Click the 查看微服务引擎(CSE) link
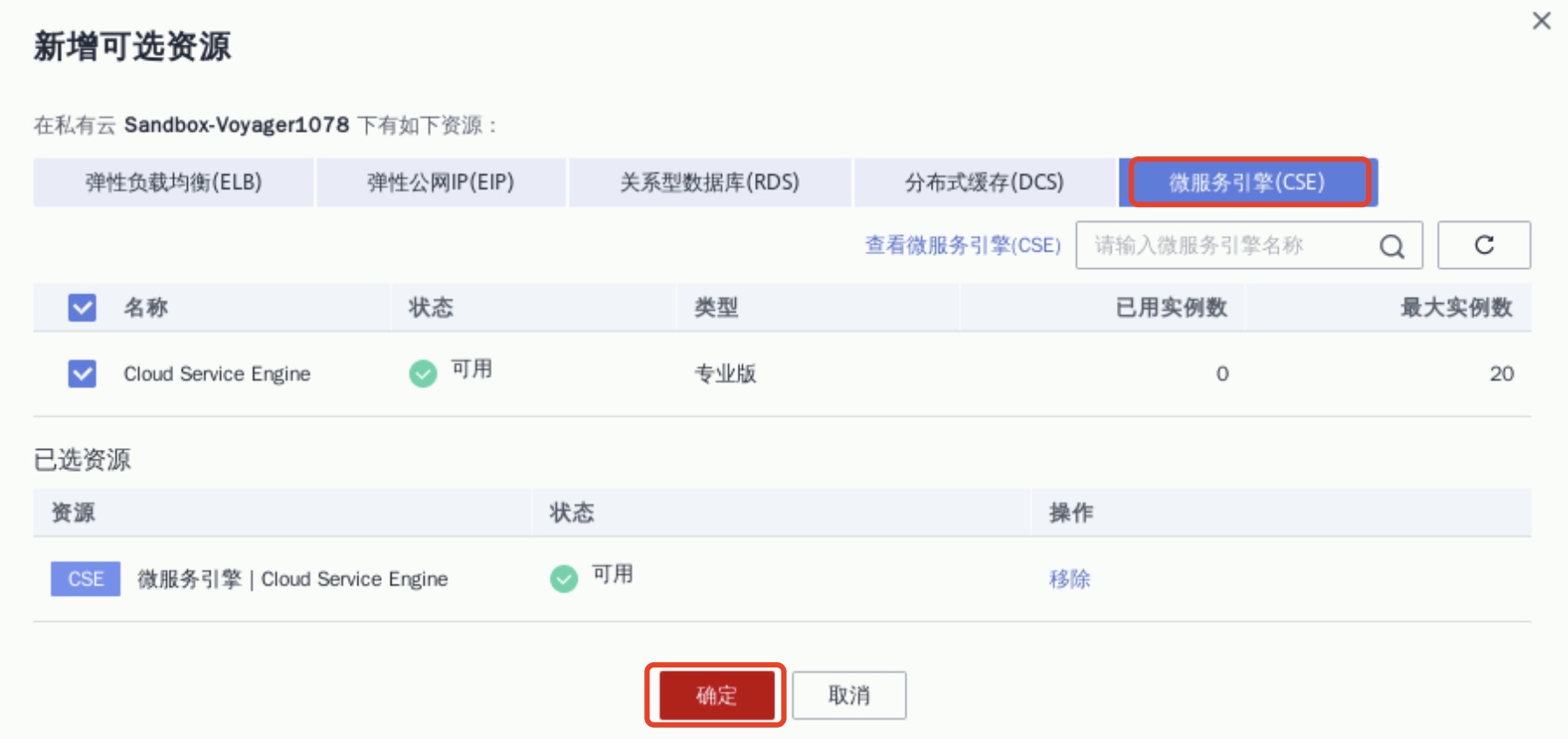The width and height of the screenshot is (1568, 739). pos(962,245)
